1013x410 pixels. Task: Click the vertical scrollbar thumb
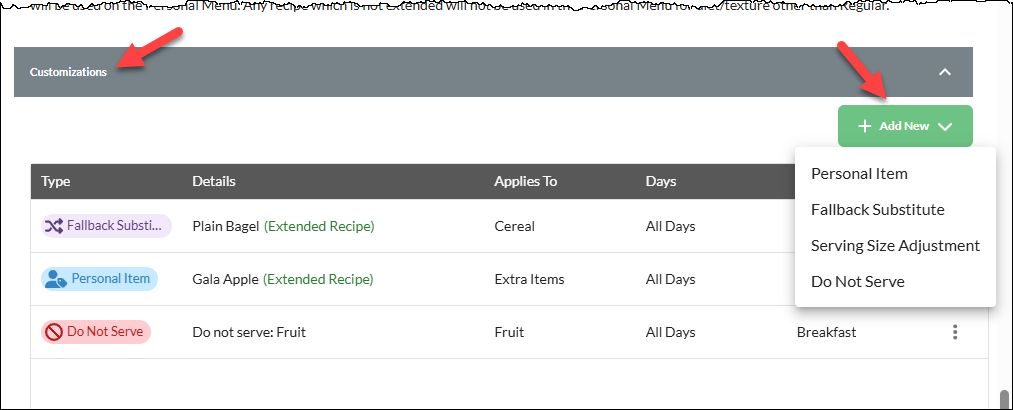(x=1003, y=398)
